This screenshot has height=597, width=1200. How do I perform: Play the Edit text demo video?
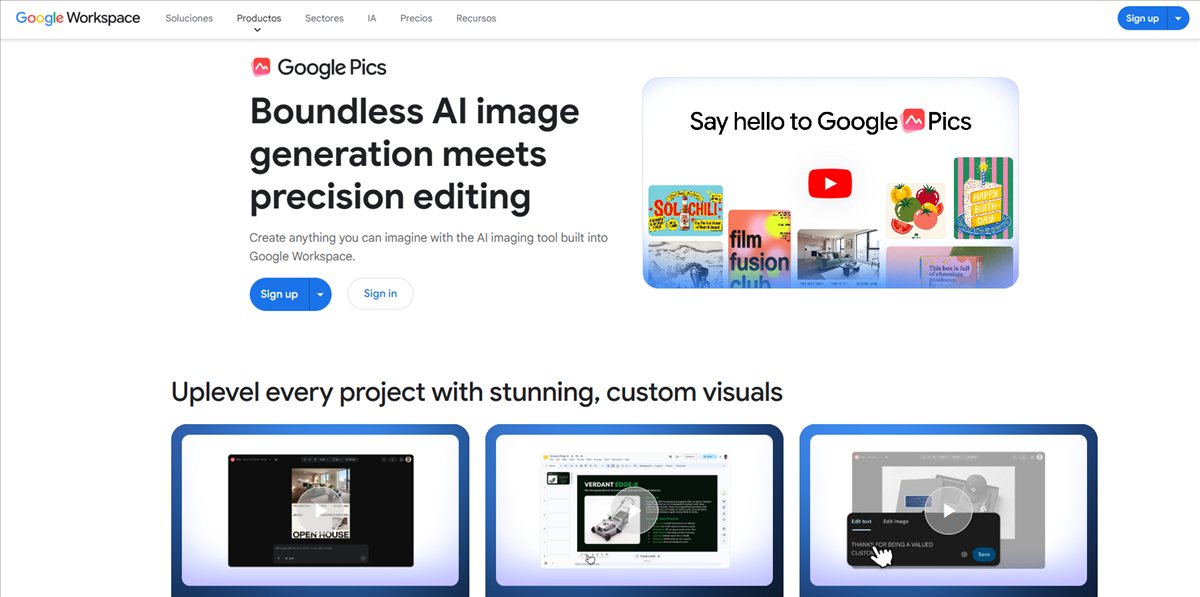[x=948, y=510]
